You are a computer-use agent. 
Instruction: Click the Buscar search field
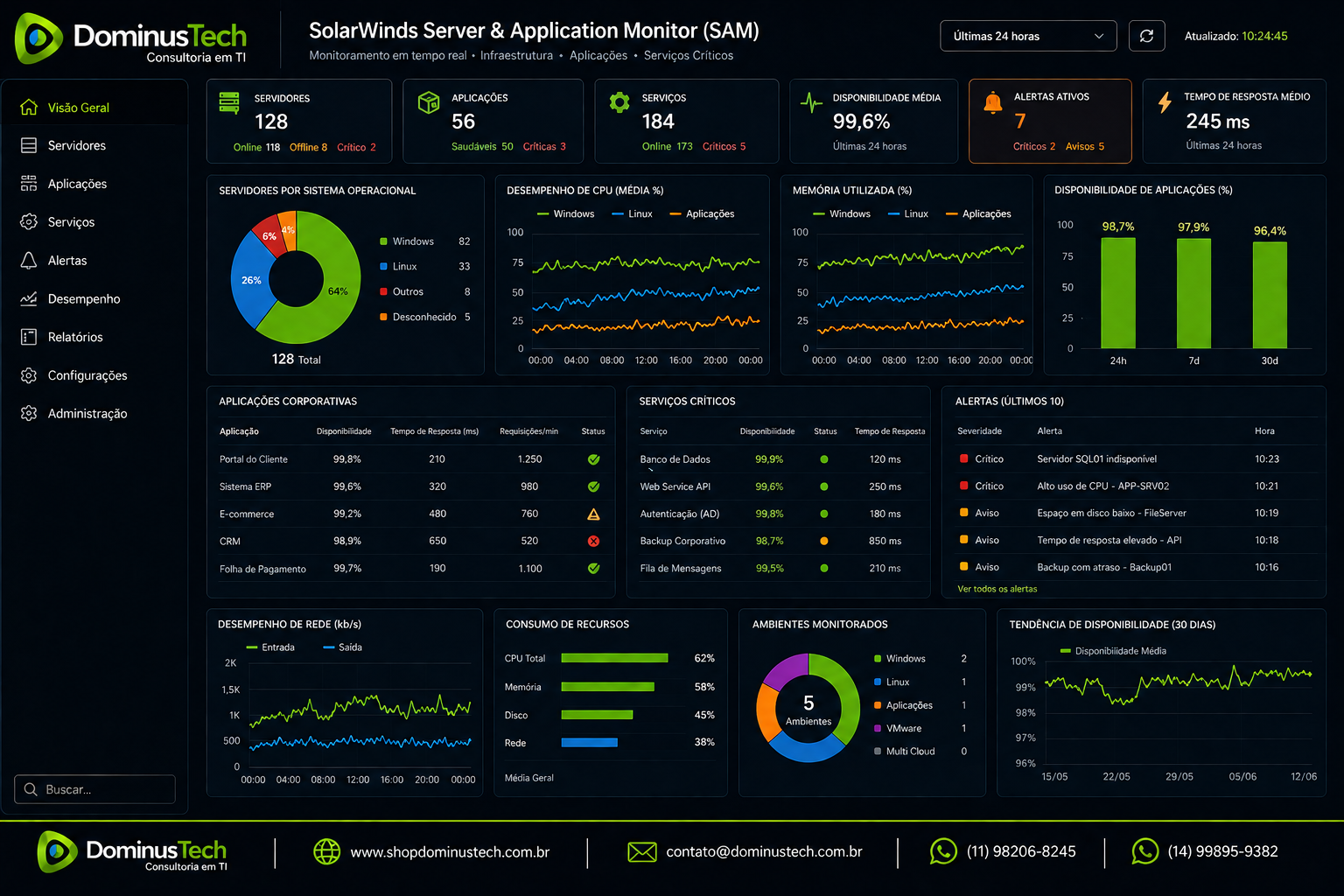[94, 789]
